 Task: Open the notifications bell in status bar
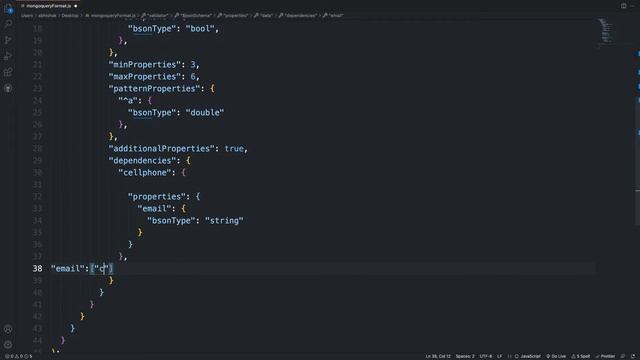tap(633, 356)
